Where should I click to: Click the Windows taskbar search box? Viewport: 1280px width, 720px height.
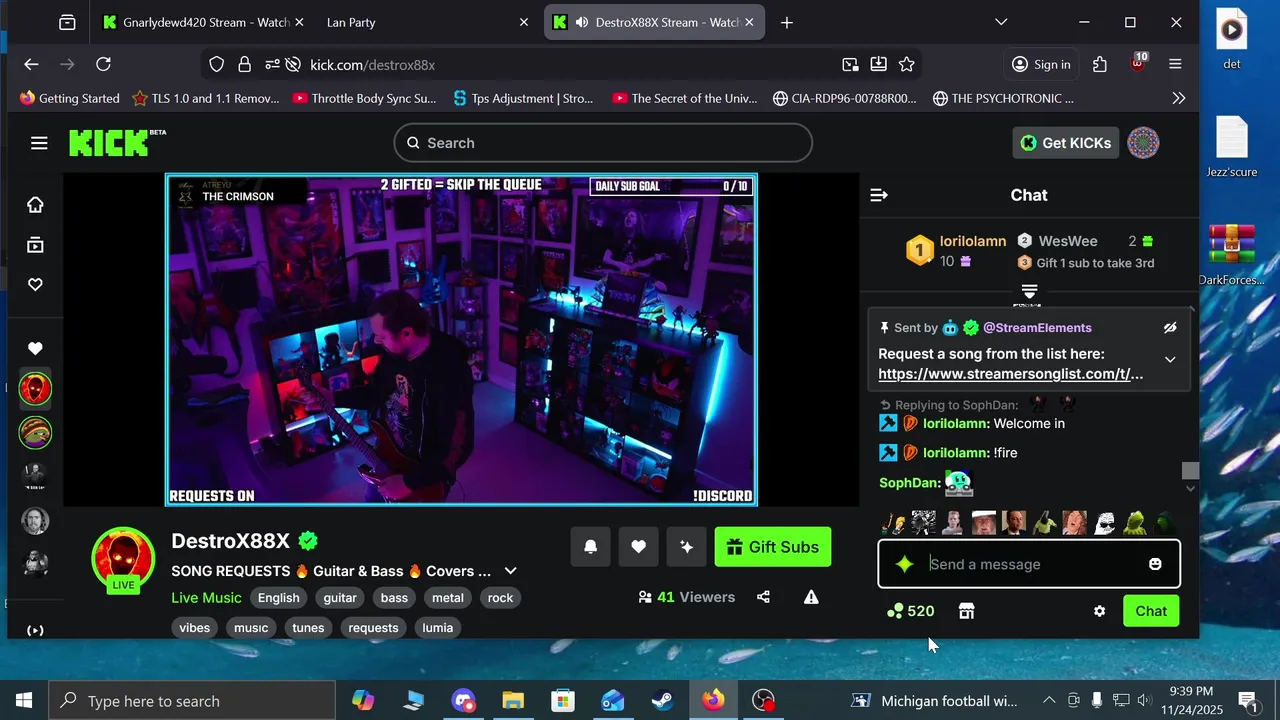click(x=192, y=700)
